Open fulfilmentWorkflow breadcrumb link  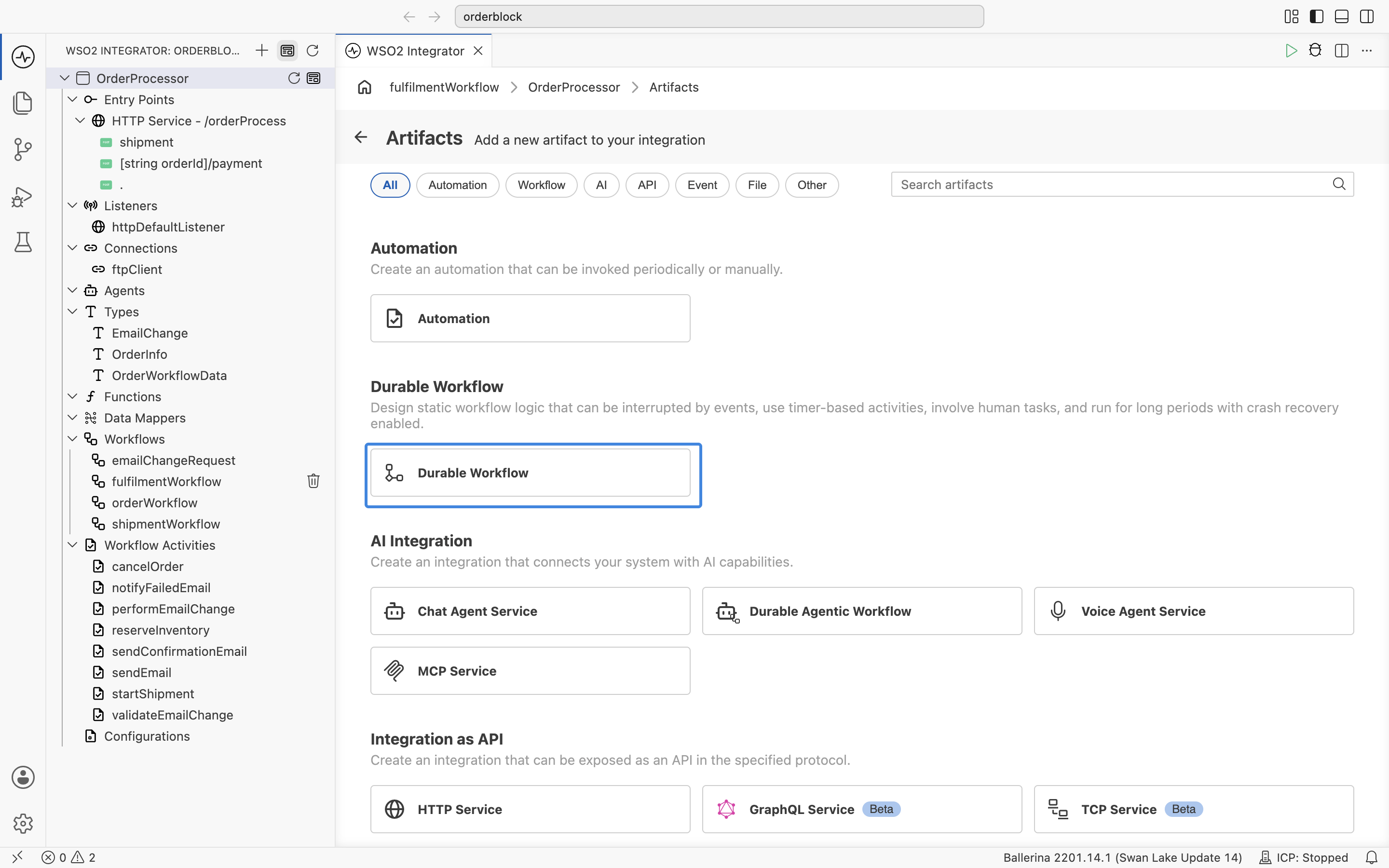444,87
